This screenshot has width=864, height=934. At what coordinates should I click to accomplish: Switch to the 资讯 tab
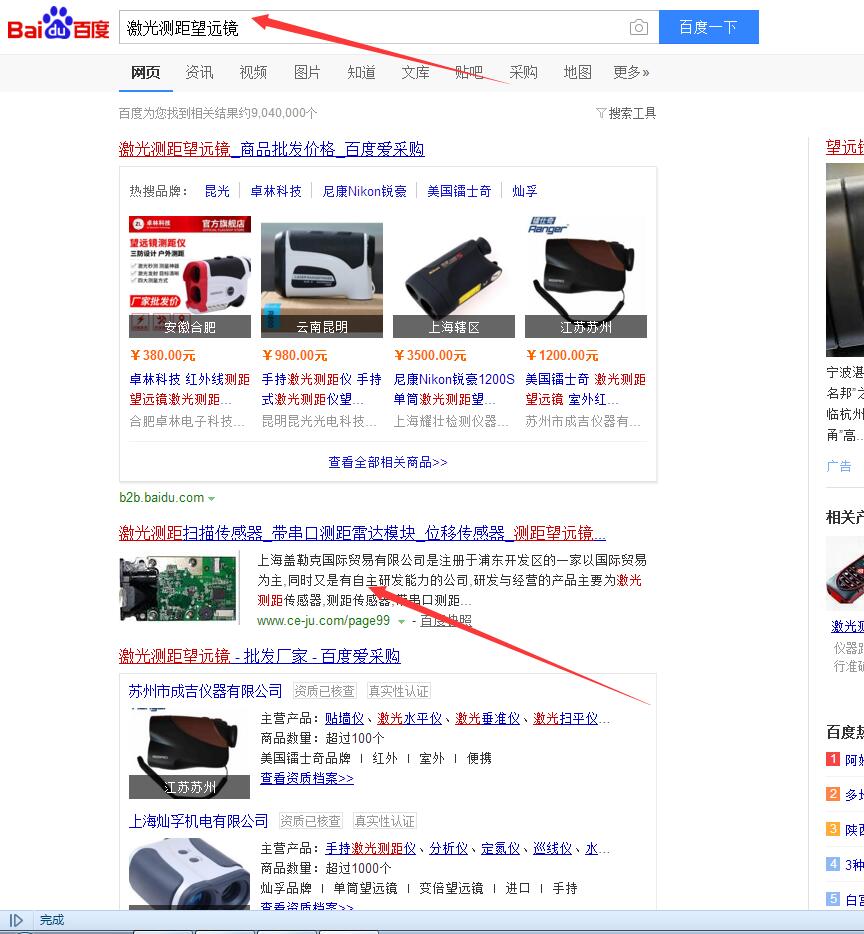pos(199,73)
